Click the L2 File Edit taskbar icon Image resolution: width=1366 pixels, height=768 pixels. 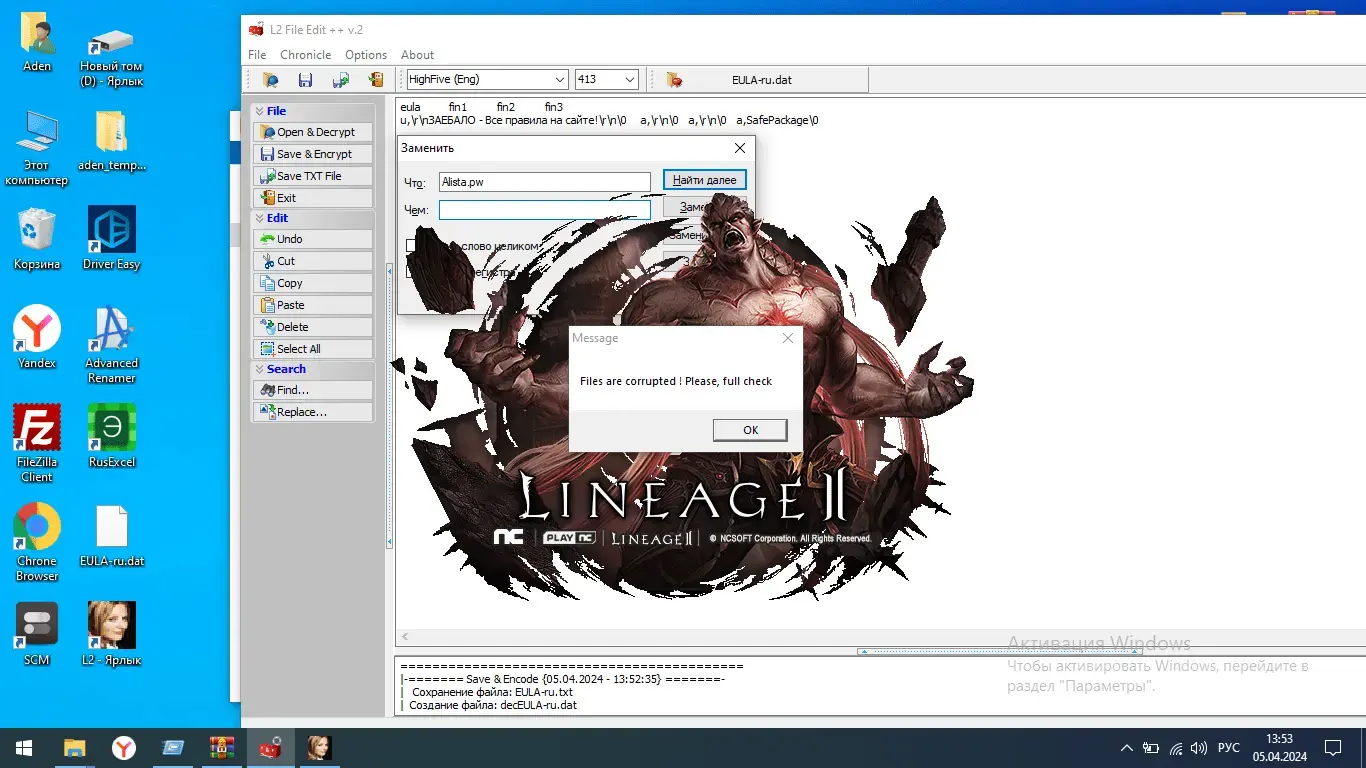click(270, 748)
